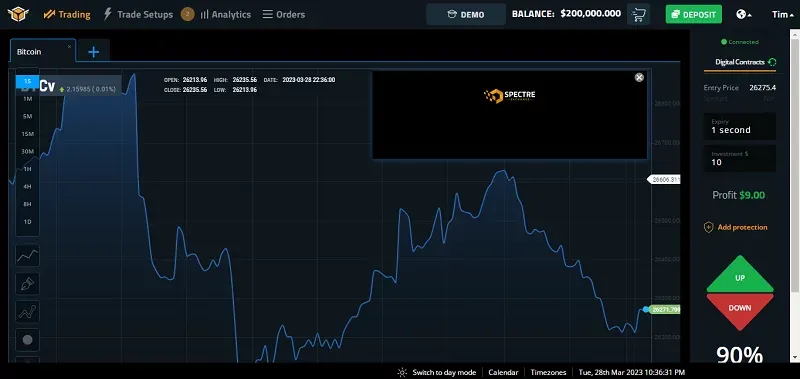Viewport: 800px width, 379px height.
Task: Close the Bitcoin tab
Action: pyautogui.click(x=69, y=46)
